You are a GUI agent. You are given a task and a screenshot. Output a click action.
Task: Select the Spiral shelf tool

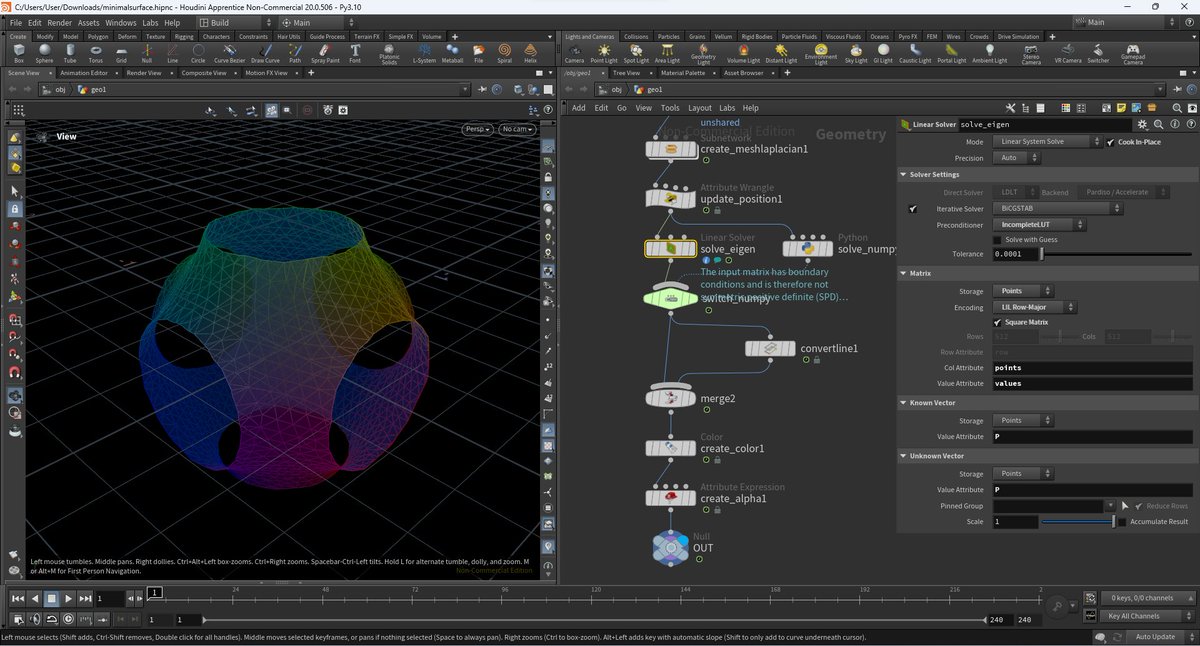[x=505, y=53]
